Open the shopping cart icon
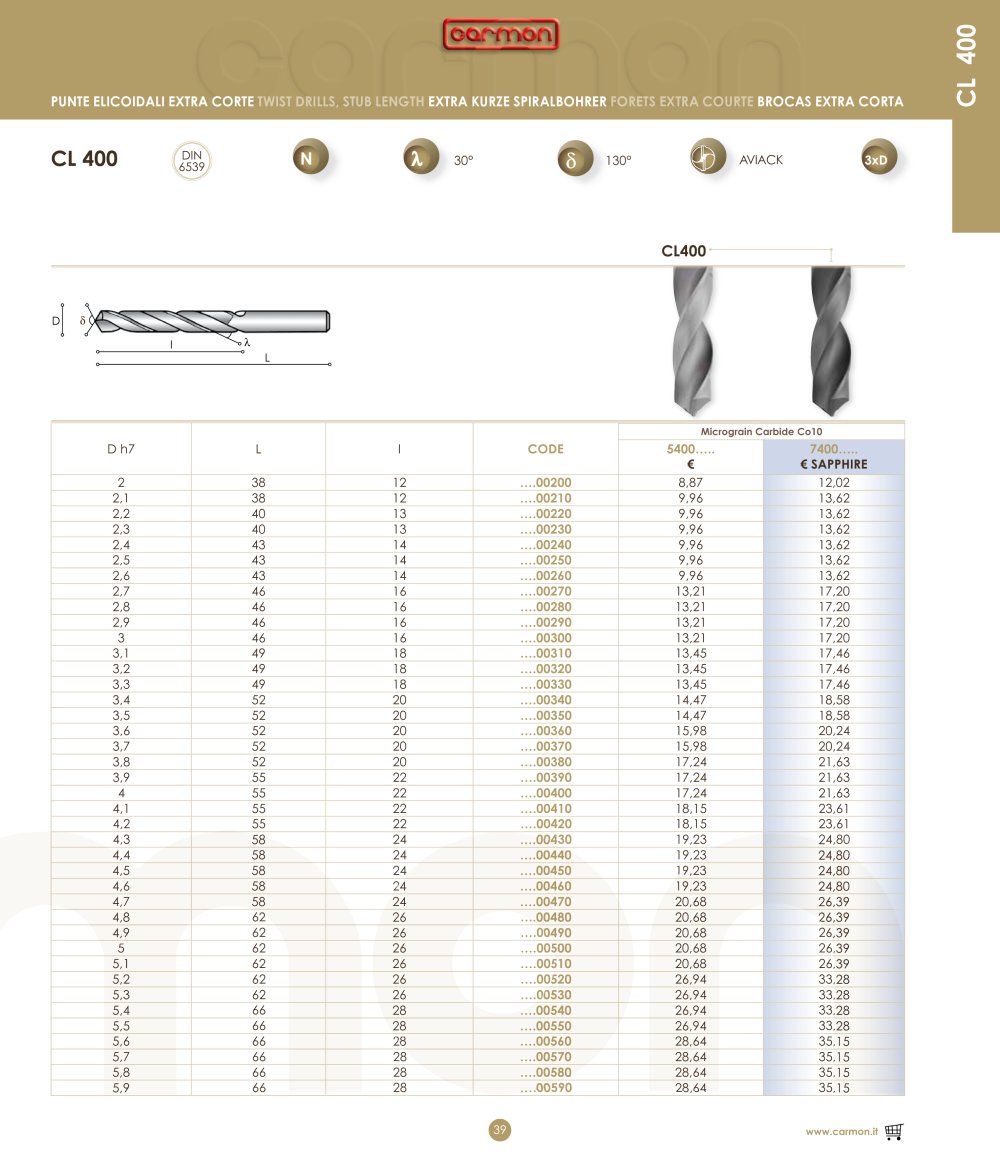Image resolution: width=1000 pixels, height=1160 pixels. [x=893, y=1131]
